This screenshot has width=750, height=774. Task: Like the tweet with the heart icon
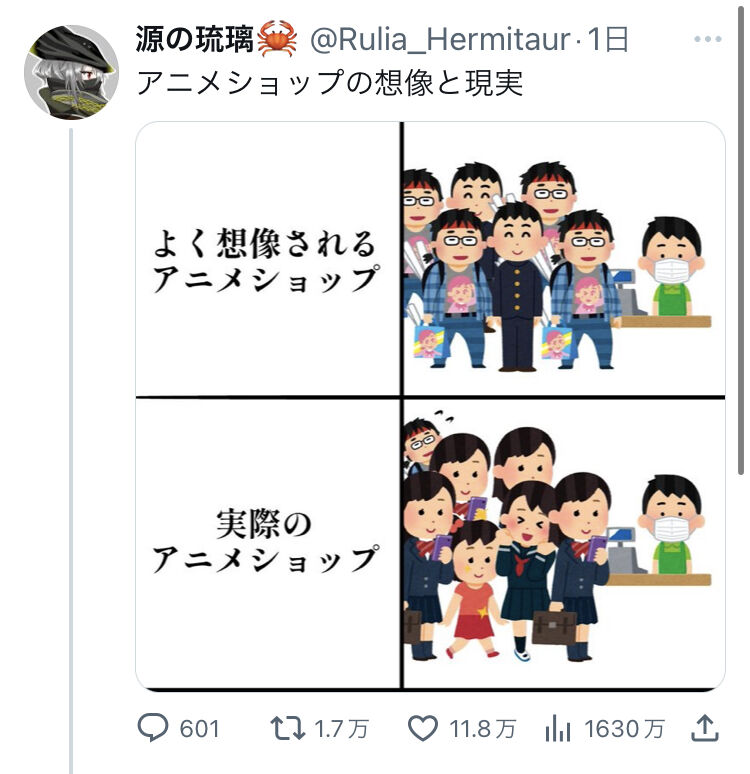click(x=423, y=729)
